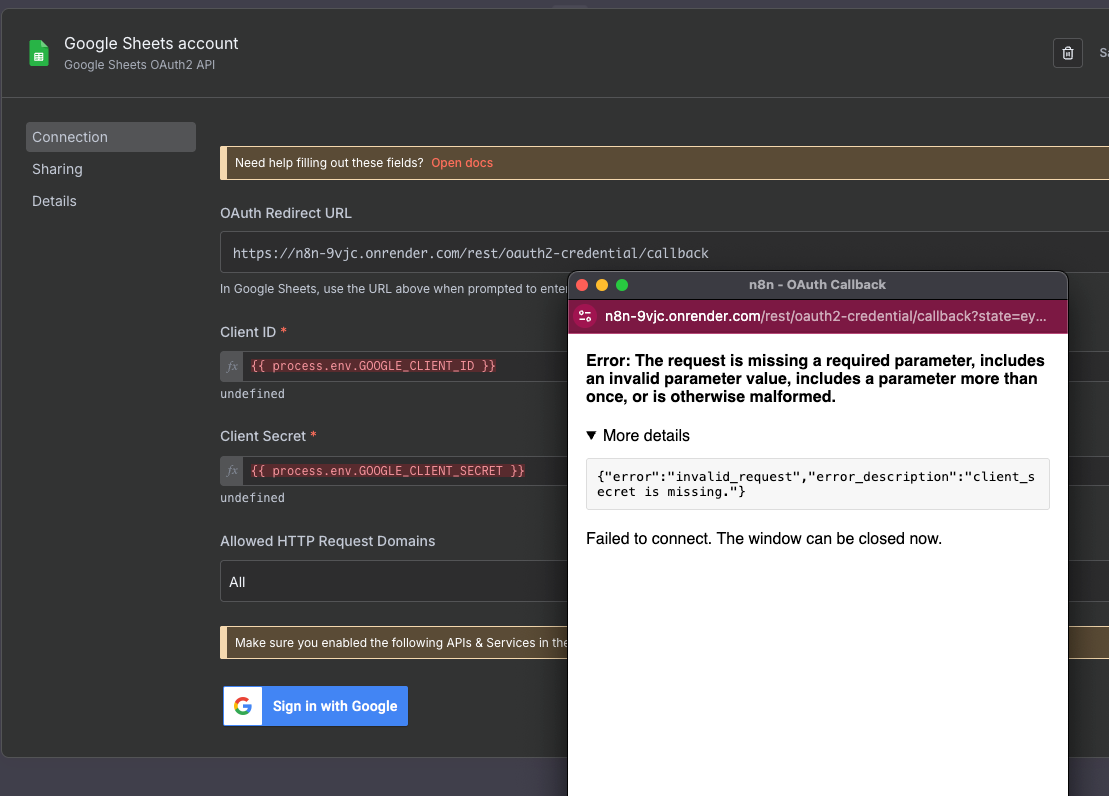The height and width of the screenshot is (796, 1109).
Task: Collapse the More details disclosure triangle
Action: click(592, 436)
